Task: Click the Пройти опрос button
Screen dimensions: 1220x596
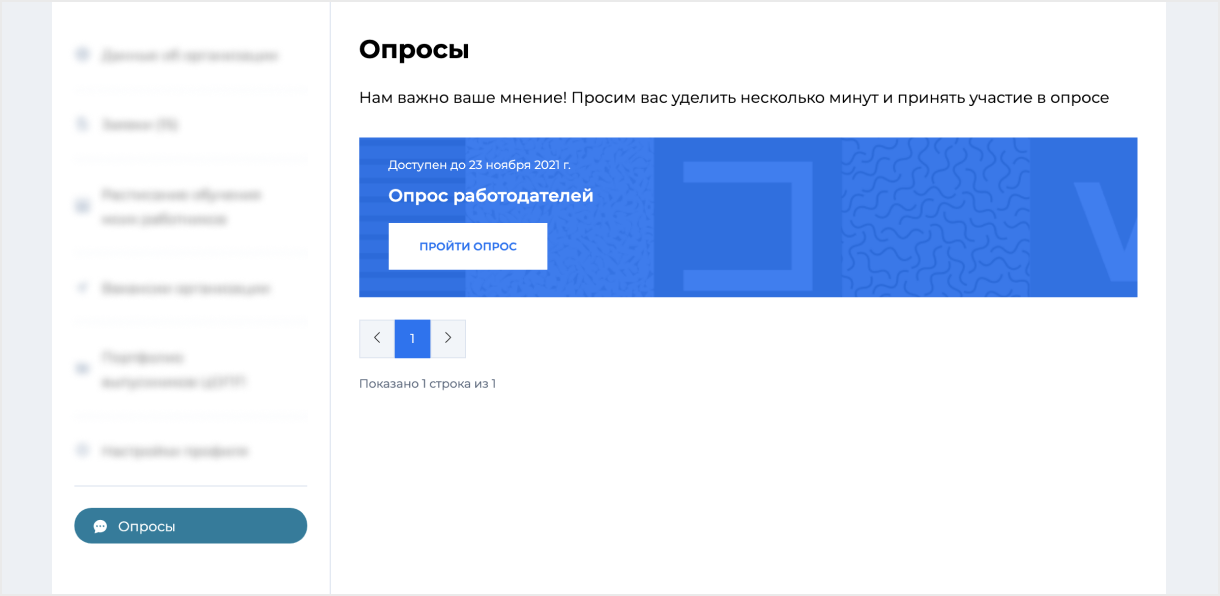Action: (468, 246)
